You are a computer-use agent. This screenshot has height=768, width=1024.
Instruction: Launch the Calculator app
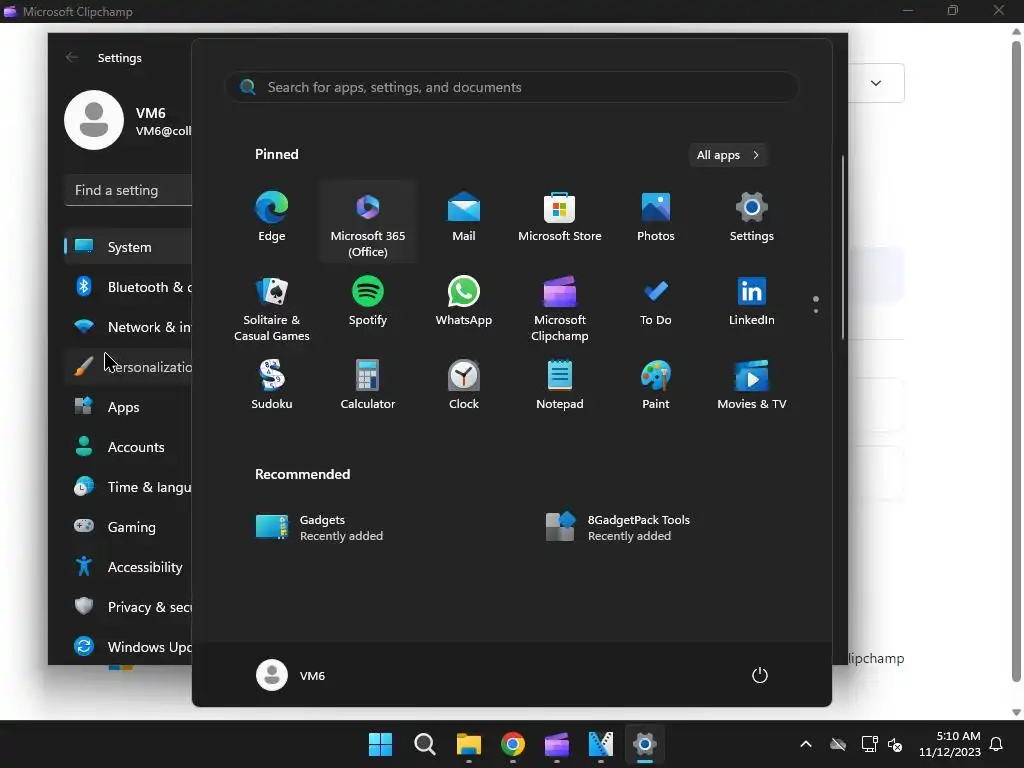[368, 385]
